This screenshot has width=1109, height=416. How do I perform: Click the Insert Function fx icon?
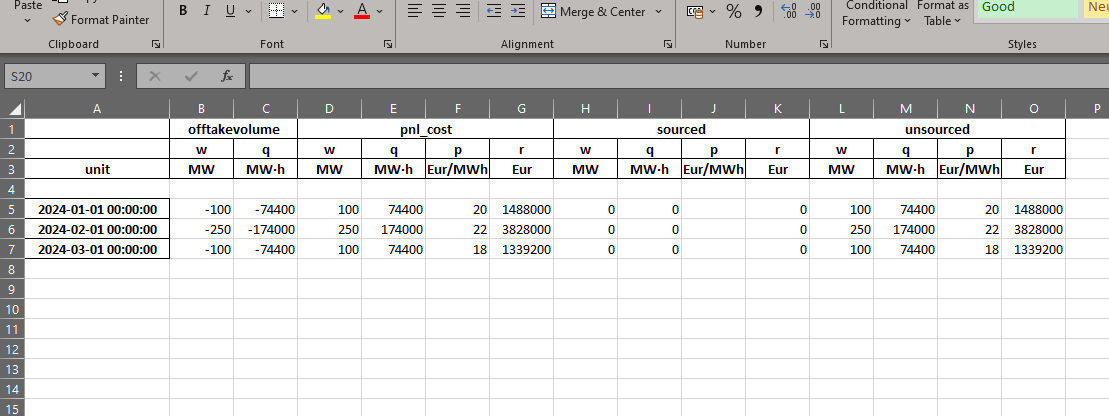click(227, 76)
